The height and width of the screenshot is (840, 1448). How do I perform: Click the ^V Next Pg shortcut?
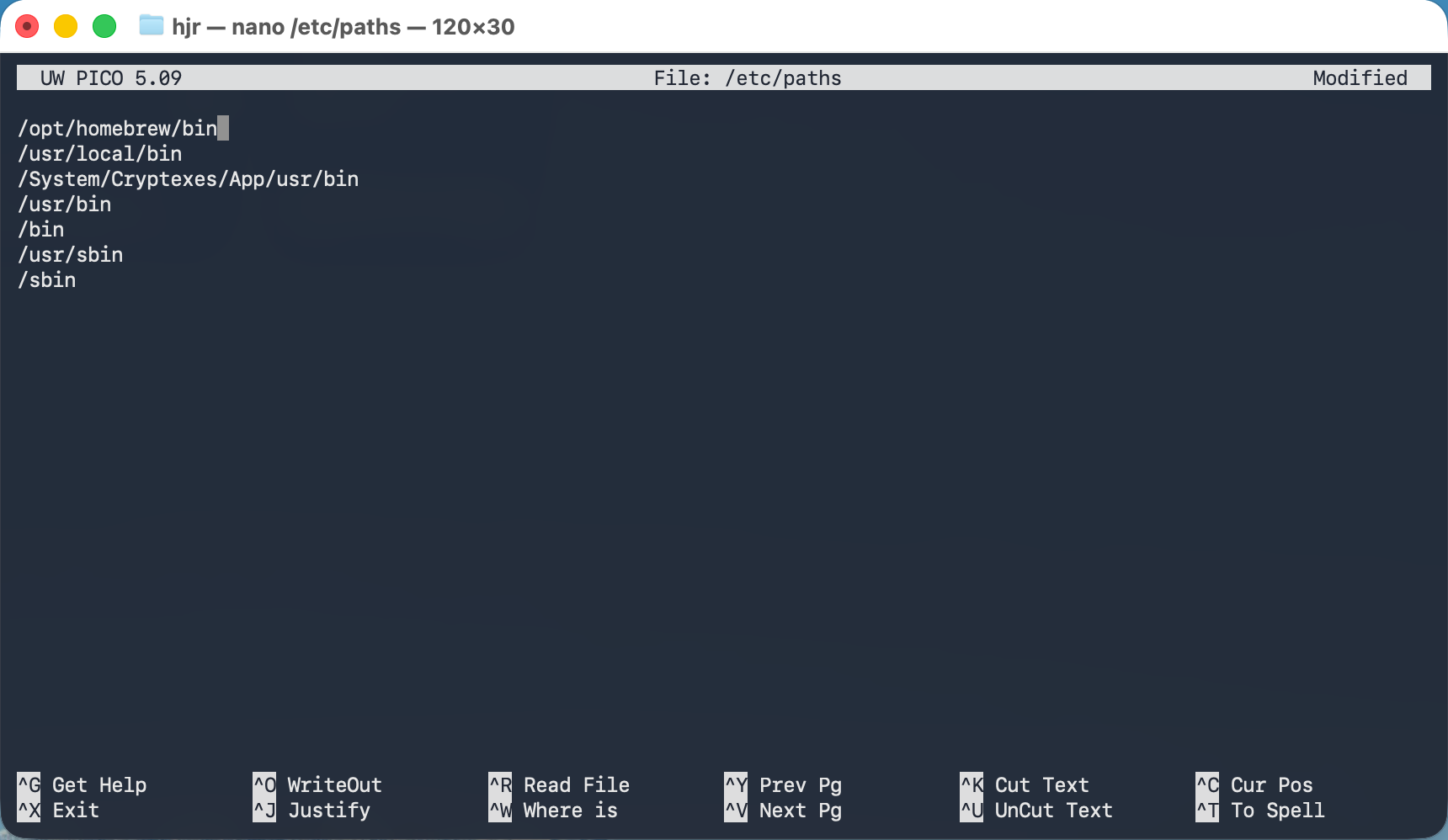coord(783,811)
